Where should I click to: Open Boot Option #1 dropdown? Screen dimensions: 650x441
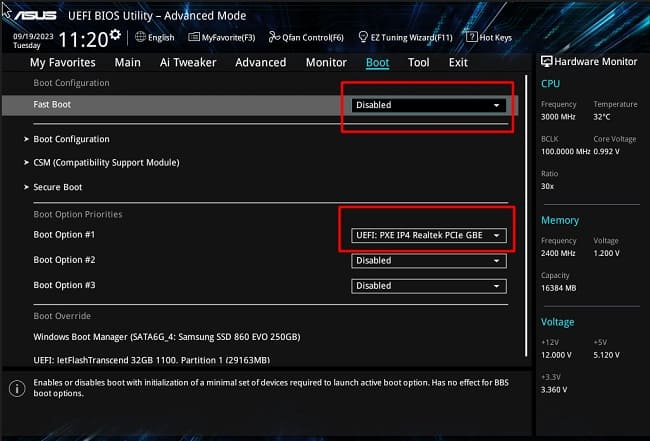(429, 235)
